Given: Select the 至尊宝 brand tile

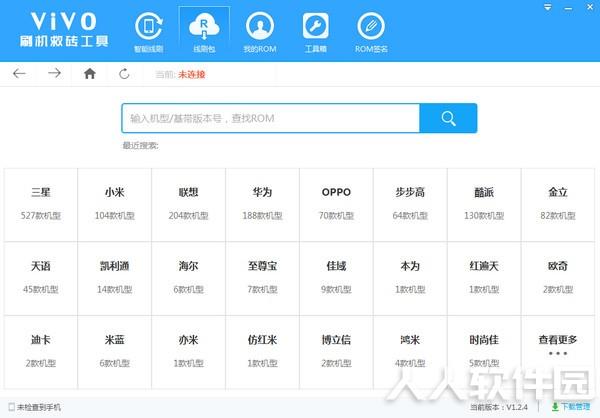Looking at the screenshot, I should pos(262,278).
